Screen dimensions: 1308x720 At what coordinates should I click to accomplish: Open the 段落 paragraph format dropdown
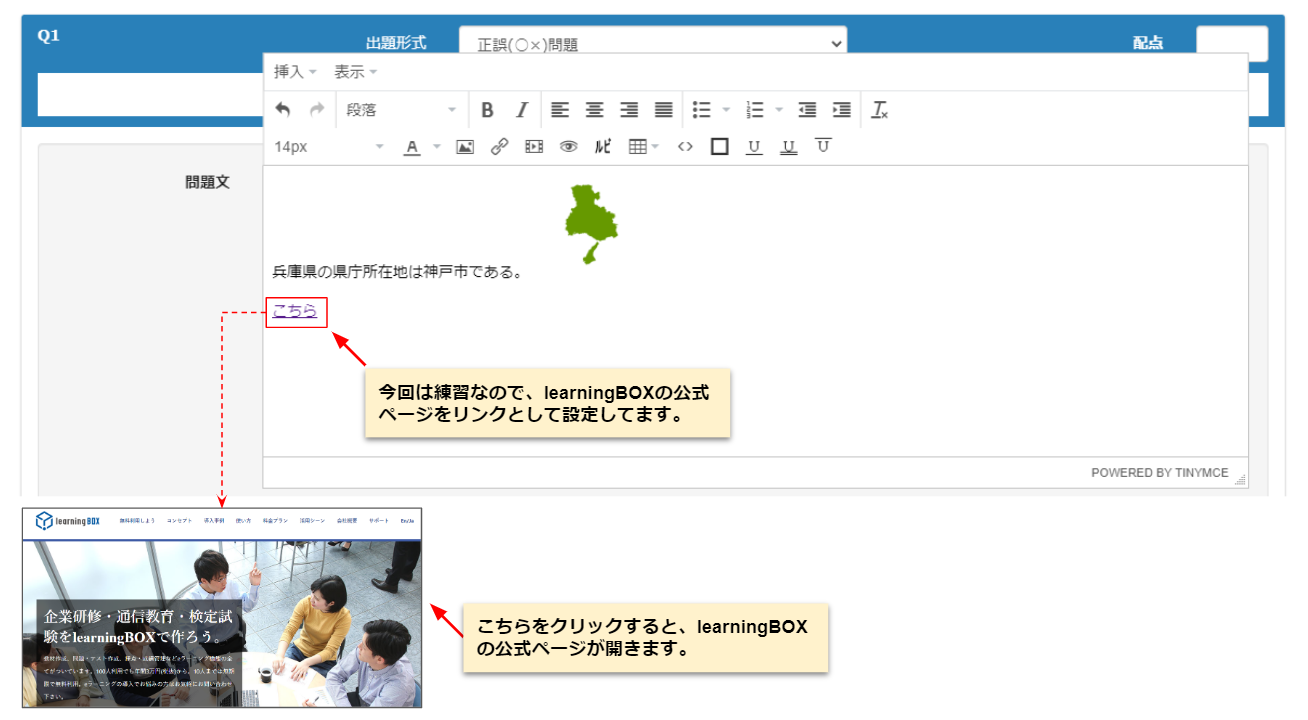pos(400,110)
